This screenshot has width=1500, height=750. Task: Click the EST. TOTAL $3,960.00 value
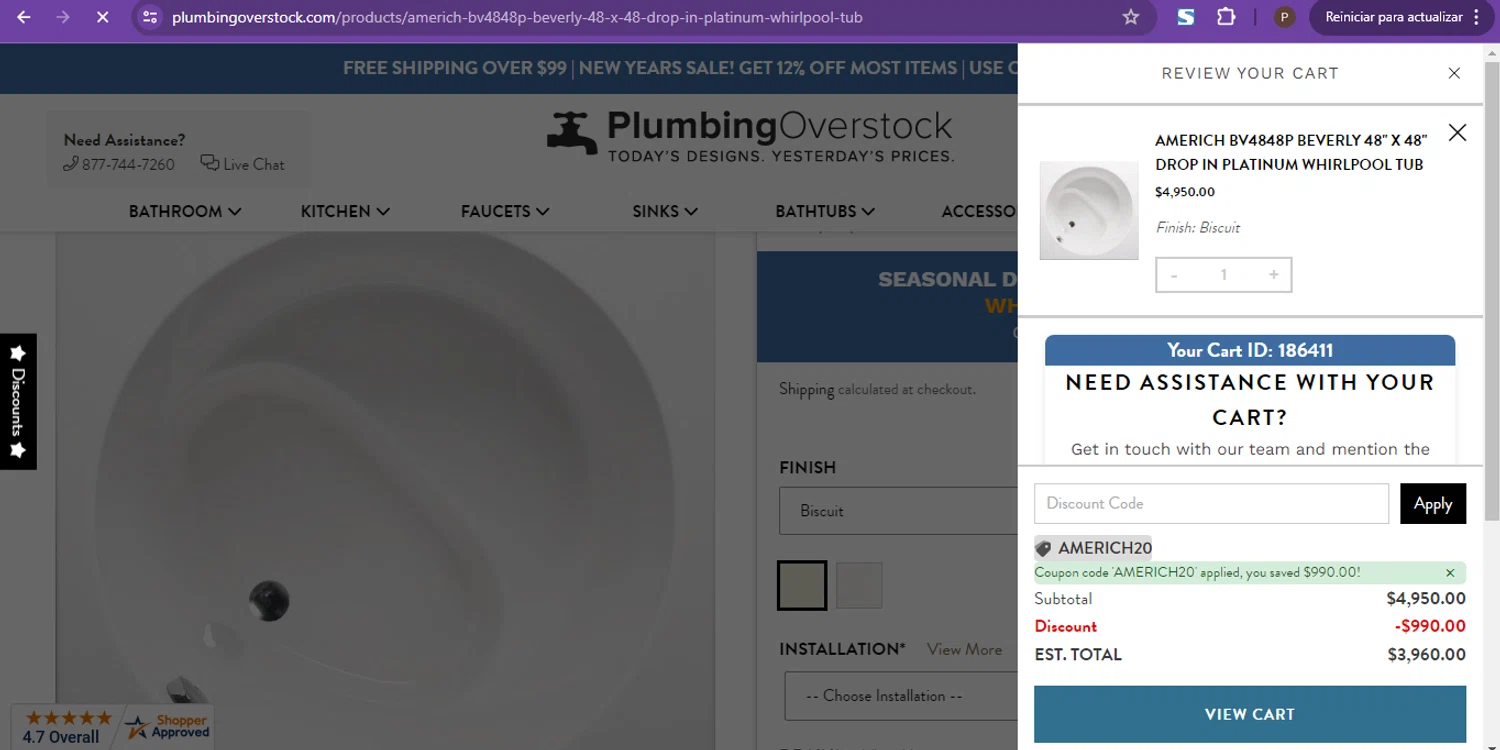tap(1426, 655)
